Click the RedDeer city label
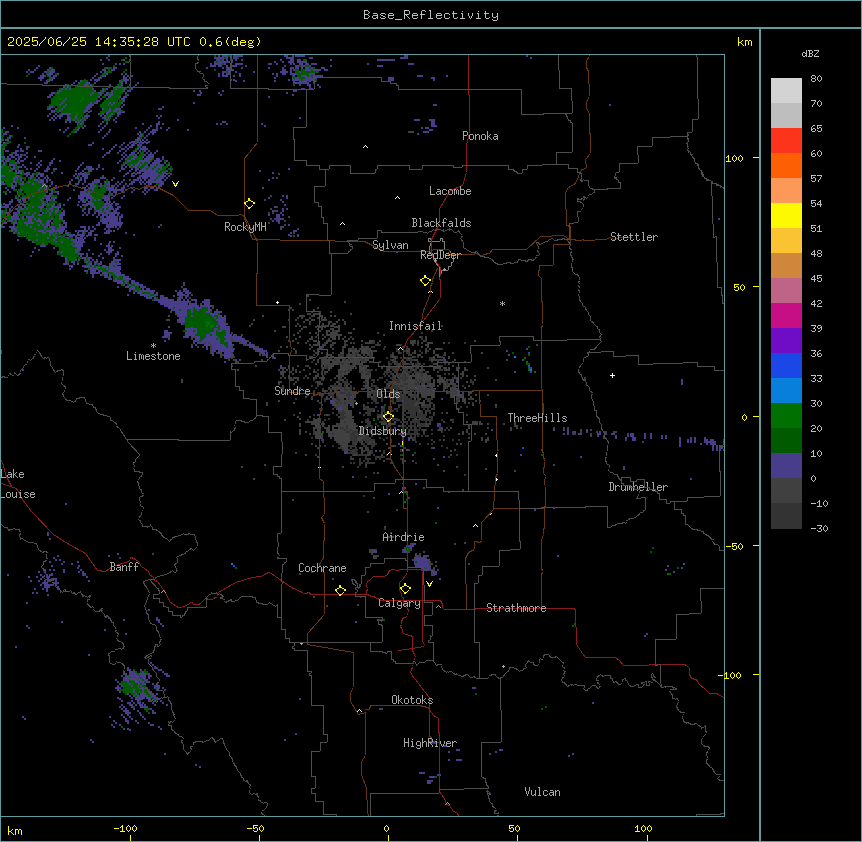 coord(440,255)
